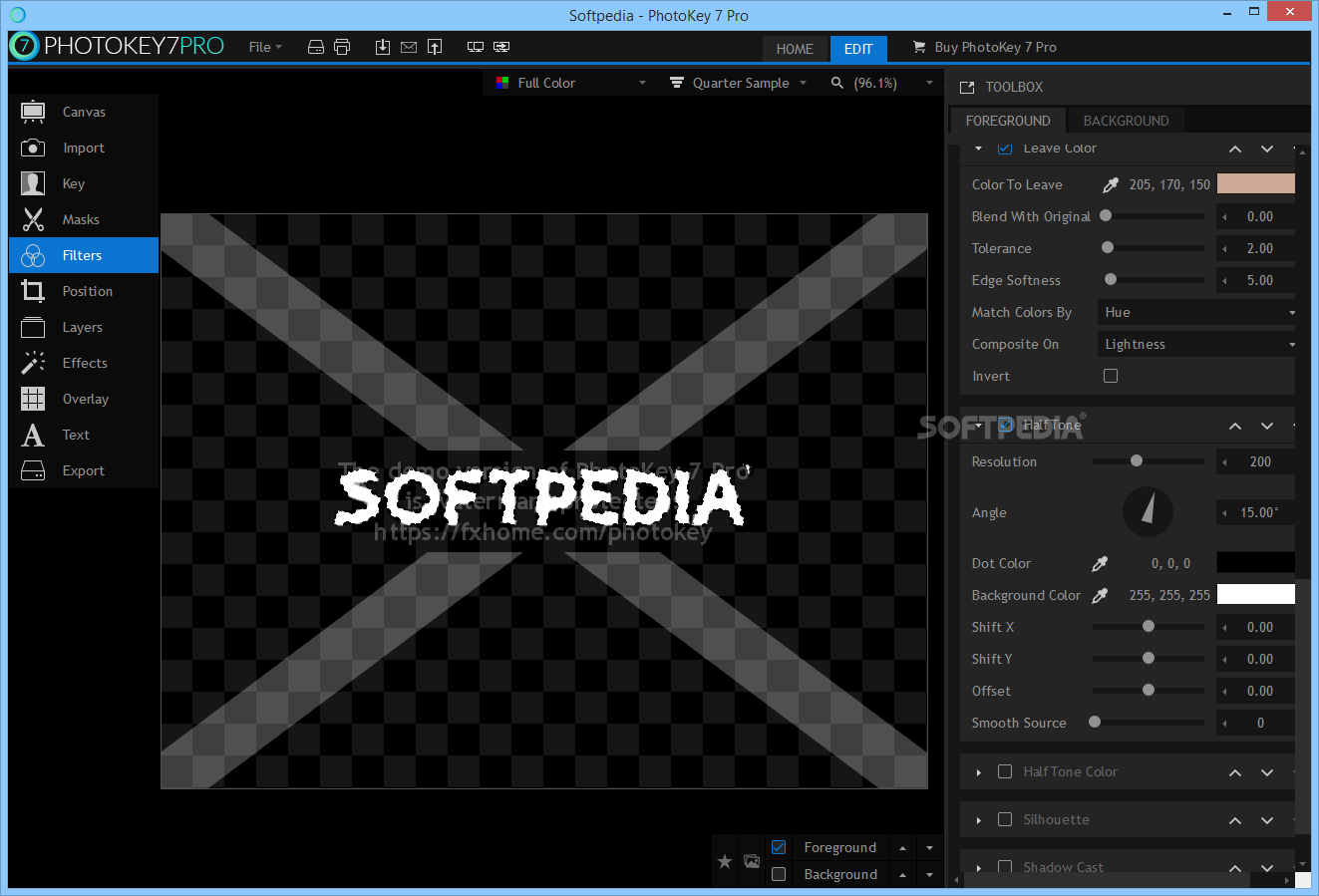
Task: Move Background layer up arrow
Action: click(902, 875)
